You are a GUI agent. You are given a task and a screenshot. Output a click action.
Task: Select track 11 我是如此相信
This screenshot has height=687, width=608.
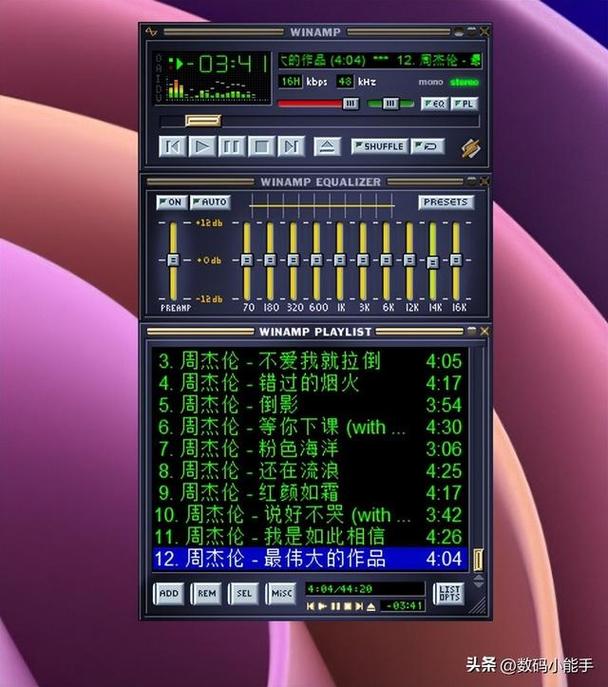[x=310, y=537]
